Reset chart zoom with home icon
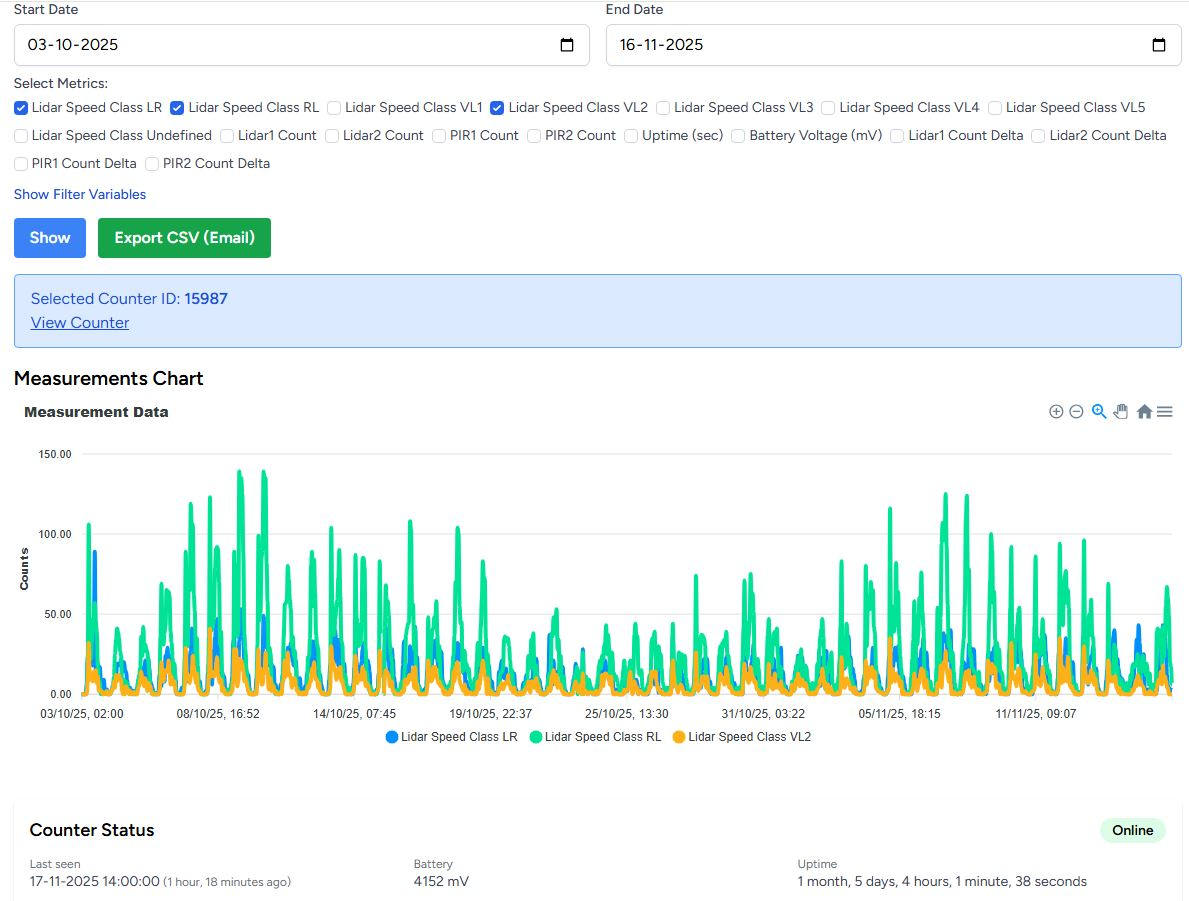This screenshot has width=1189, height=901. [x=1144, y=412]
